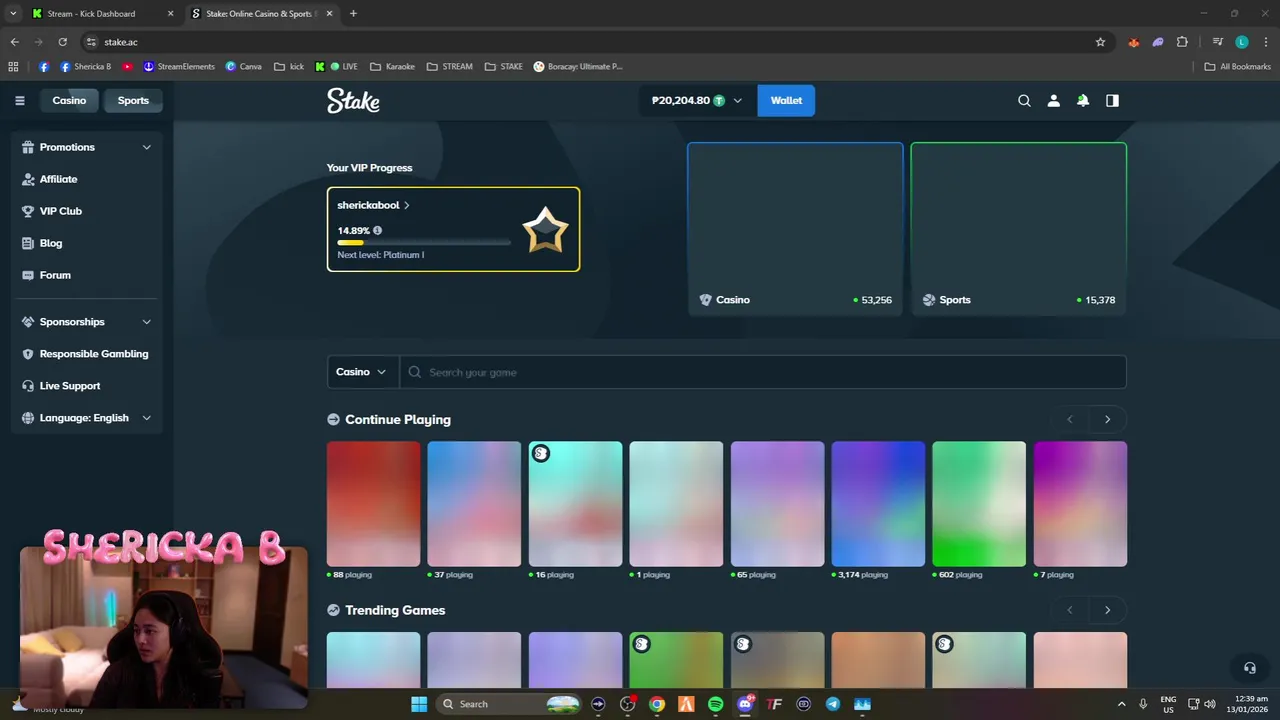This screenshot has height=720, width=1280.
Task: Open the StreamElements bookmark
Action: click(179, 67)
